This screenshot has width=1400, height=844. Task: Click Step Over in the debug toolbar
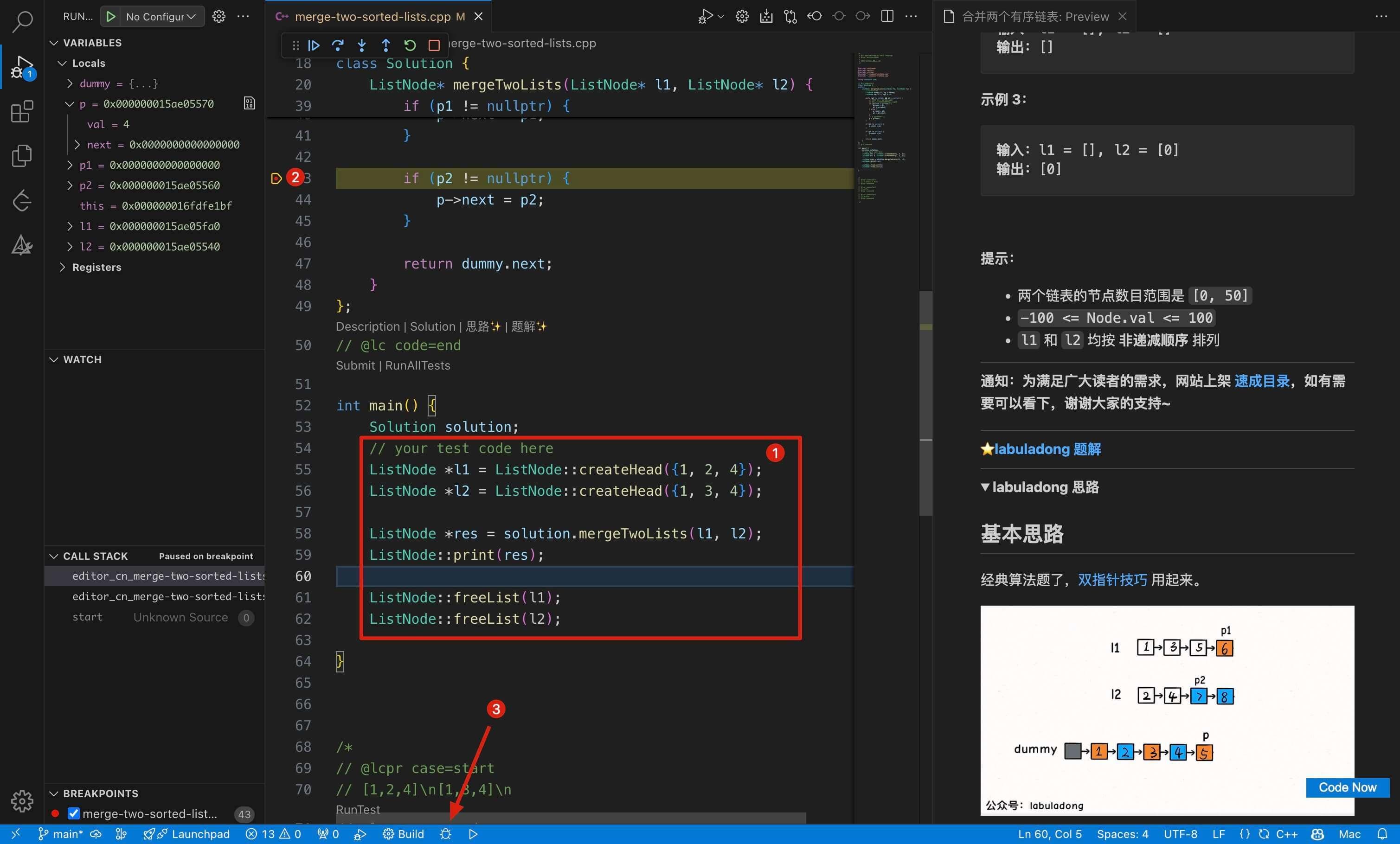[338, 45]
